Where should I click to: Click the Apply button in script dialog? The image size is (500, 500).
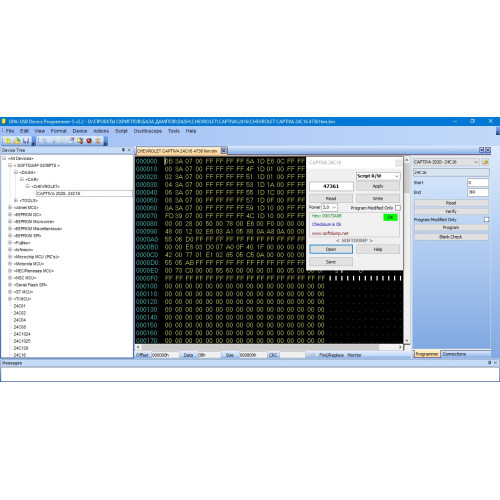coord(378,186)
